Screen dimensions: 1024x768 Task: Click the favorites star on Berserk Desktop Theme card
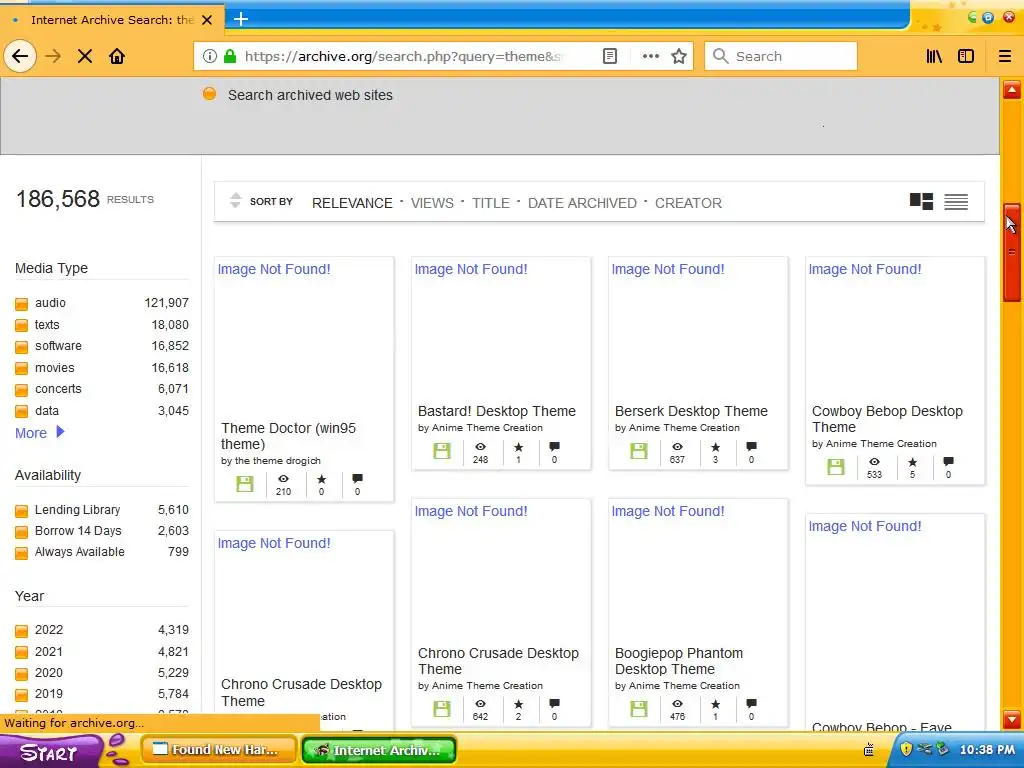pos(716,447)
